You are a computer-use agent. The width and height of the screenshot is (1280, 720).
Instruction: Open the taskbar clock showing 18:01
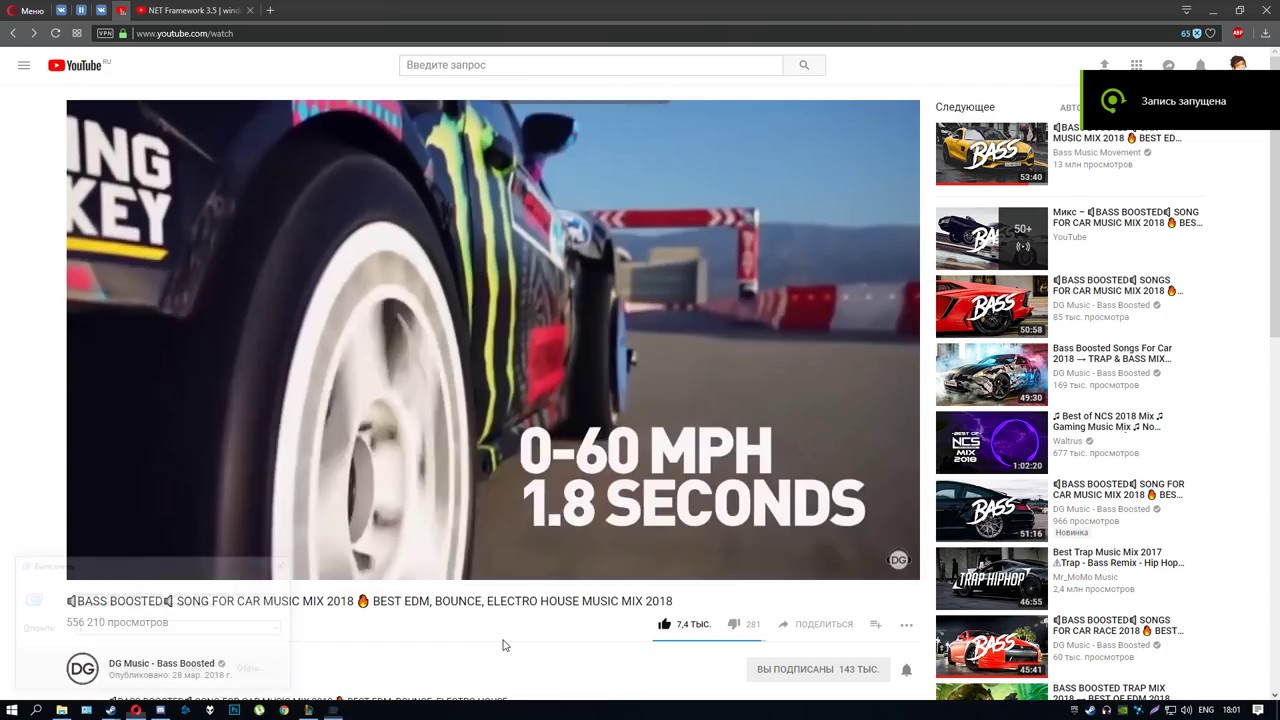(1232, 710)
